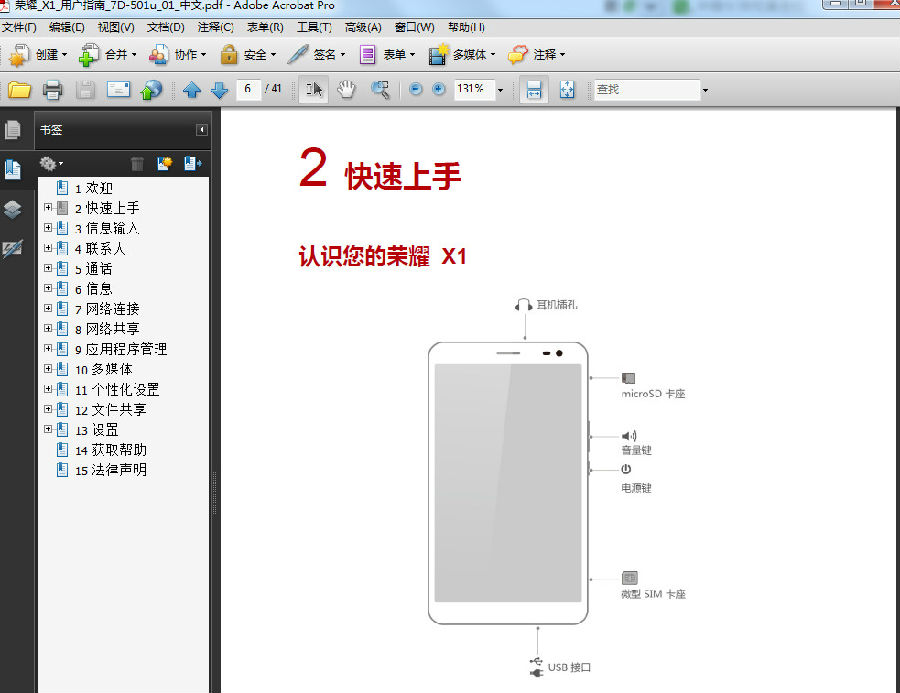
Task: Open the zoom percentage dropdown arrow
Action: (501, 90)
